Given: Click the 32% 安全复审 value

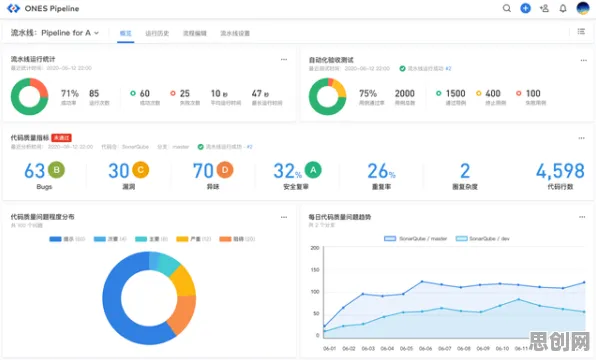Looking at the screenshot, I should pos(287,171).
